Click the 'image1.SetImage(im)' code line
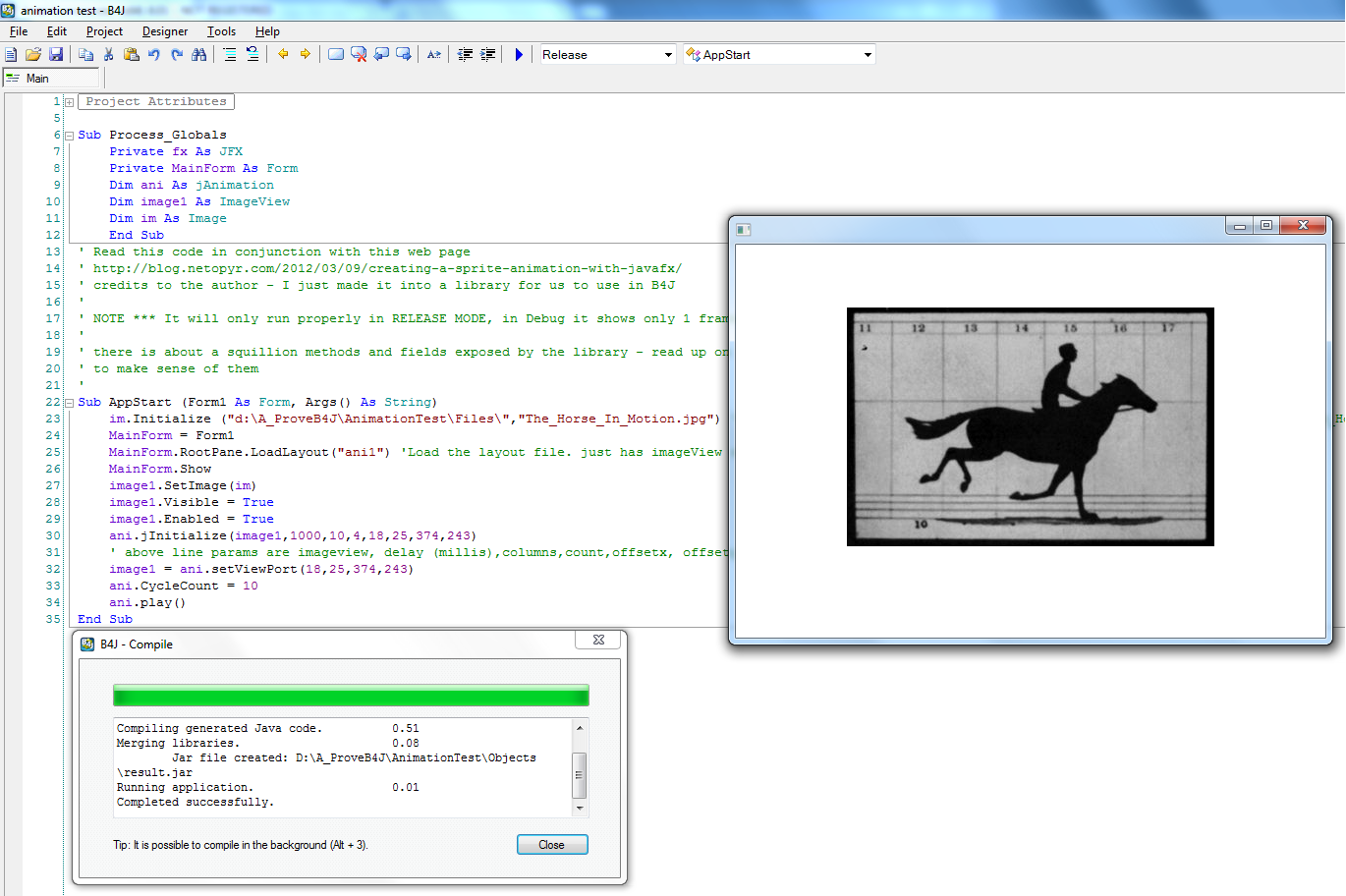Image resolution: width=1346 pixels, height=896 pixels. (x=183, y=486)
